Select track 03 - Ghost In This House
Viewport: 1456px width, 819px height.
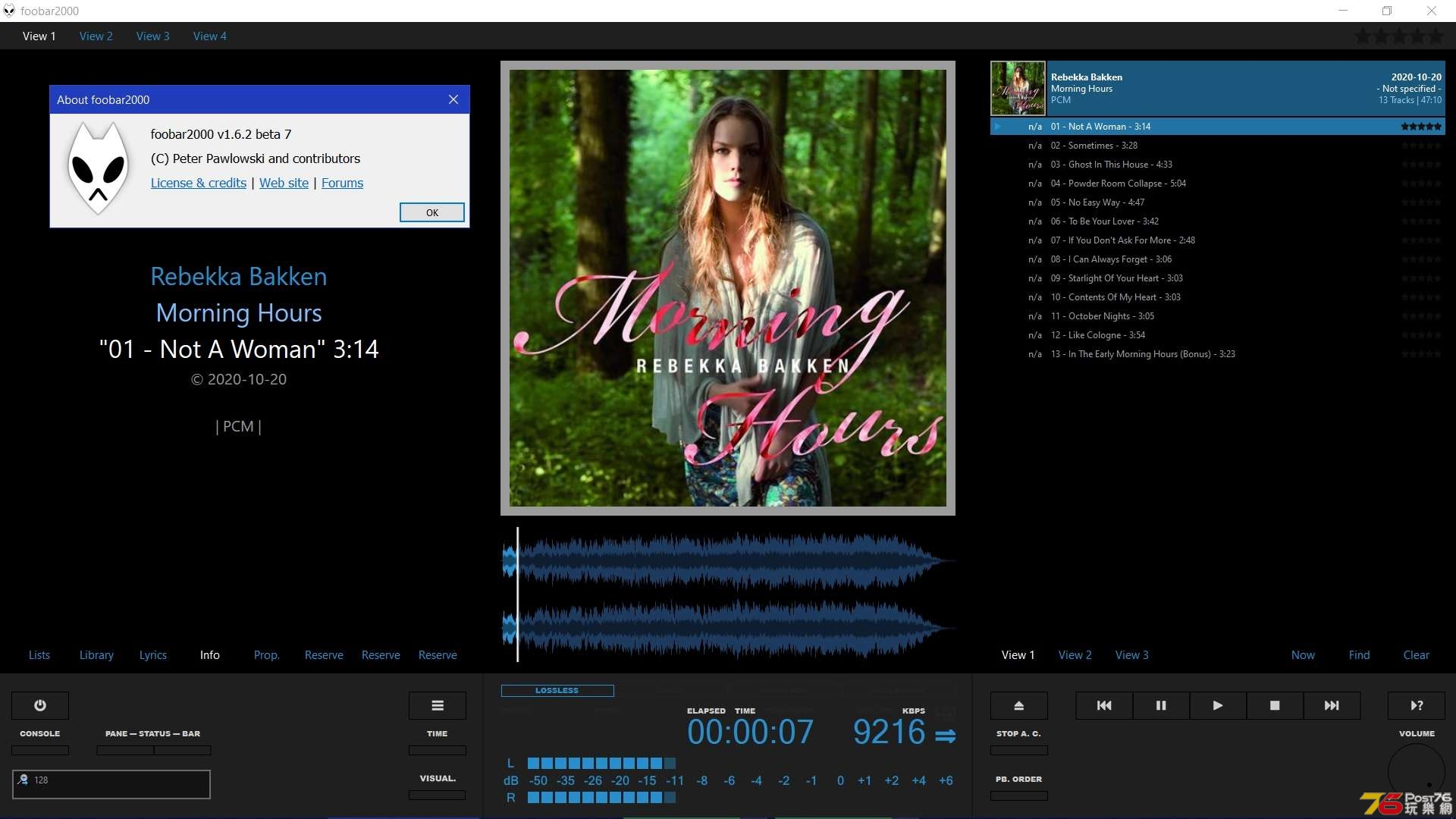[x=1218, y=165]
